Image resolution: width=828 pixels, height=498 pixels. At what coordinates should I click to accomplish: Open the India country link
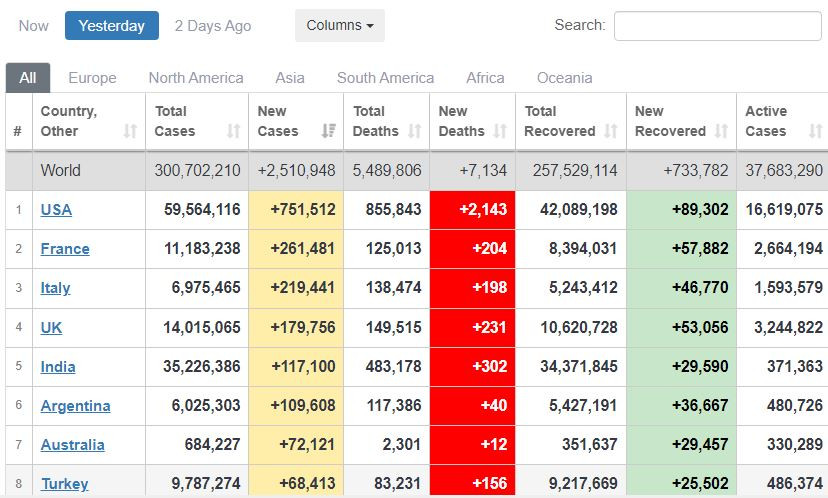coord(58,367)
